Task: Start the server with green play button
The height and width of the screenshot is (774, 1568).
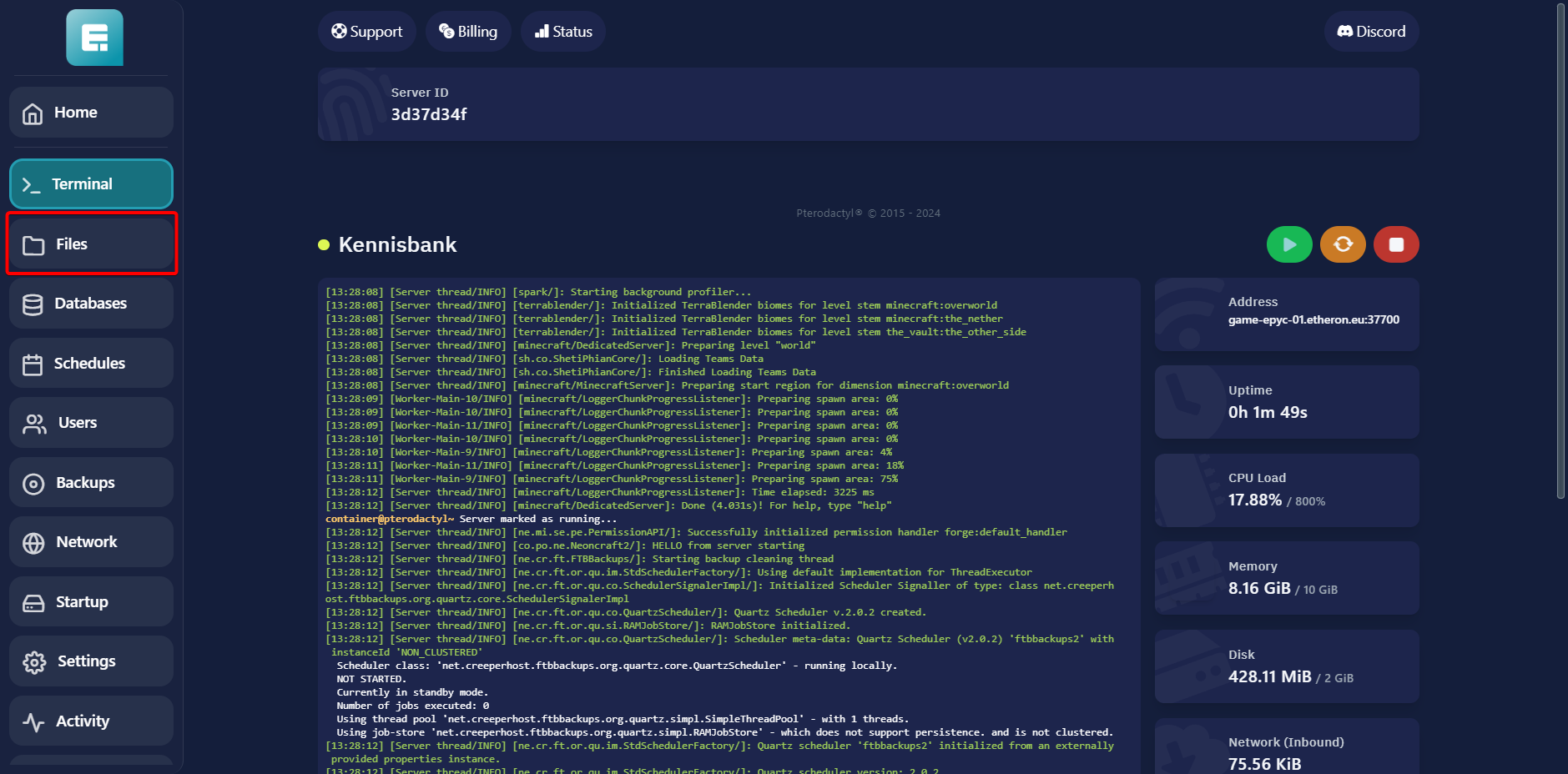Action: point(1289,244)
